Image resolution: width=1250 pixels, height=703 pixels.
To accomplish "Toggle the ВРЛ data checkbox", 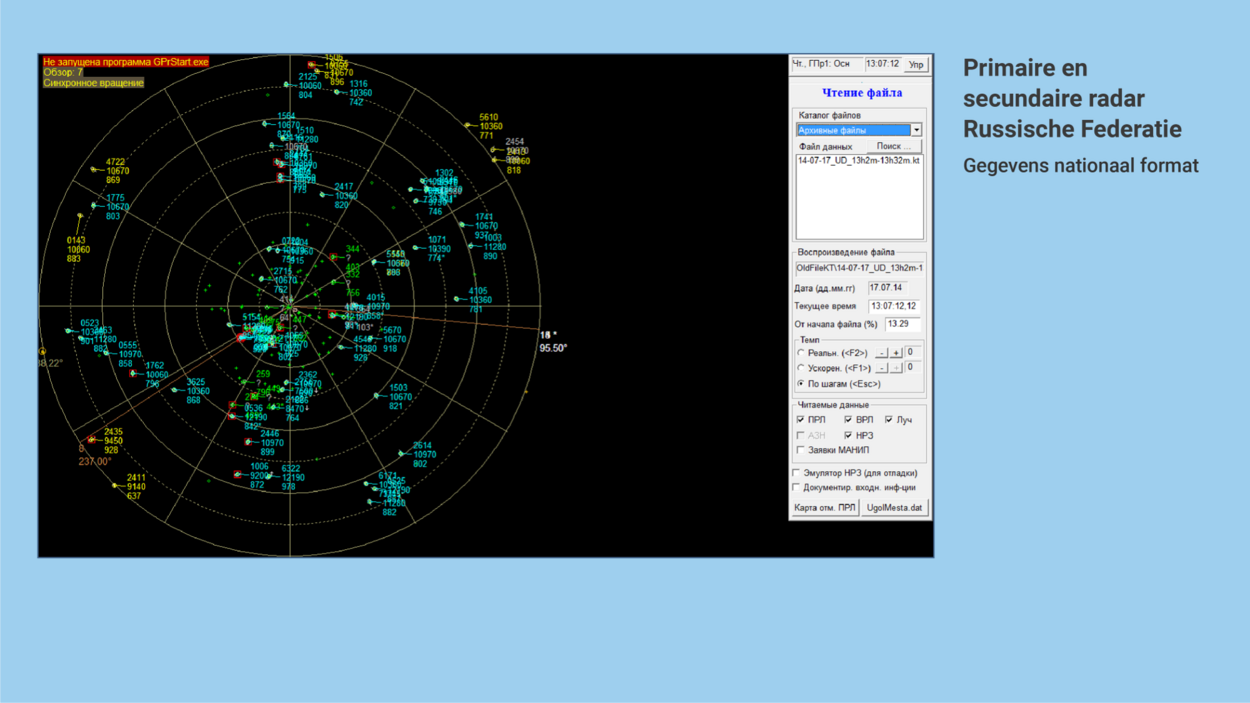I will (x=848, y=420).
